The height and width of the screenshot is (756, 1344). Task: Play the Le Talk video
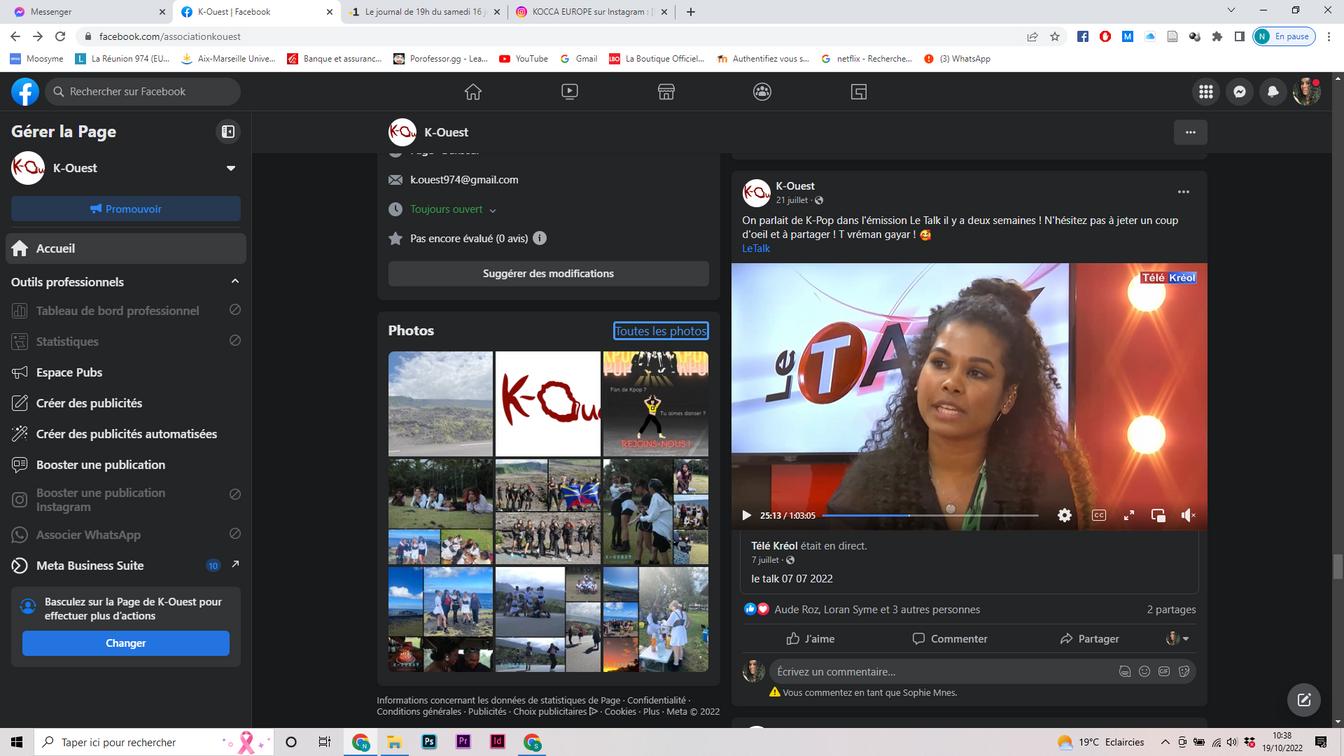(x=746, y=515)
